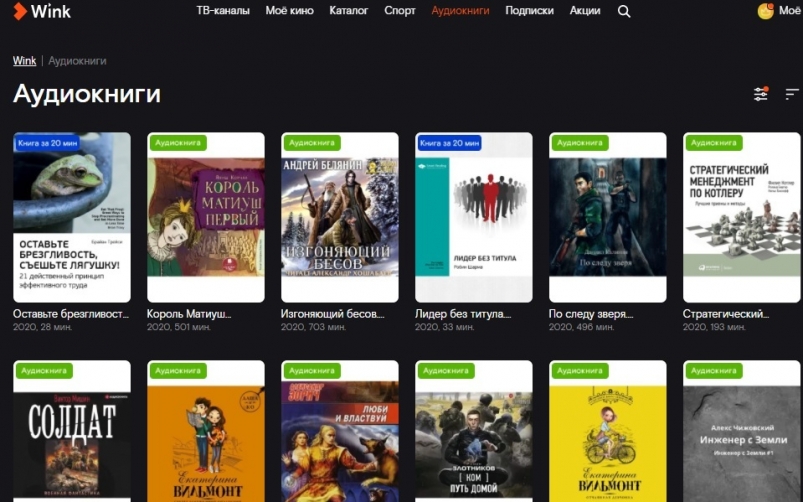Open the search magnifier icon
The width and height of the screenshot is (803, 502).
click(624, 11)
